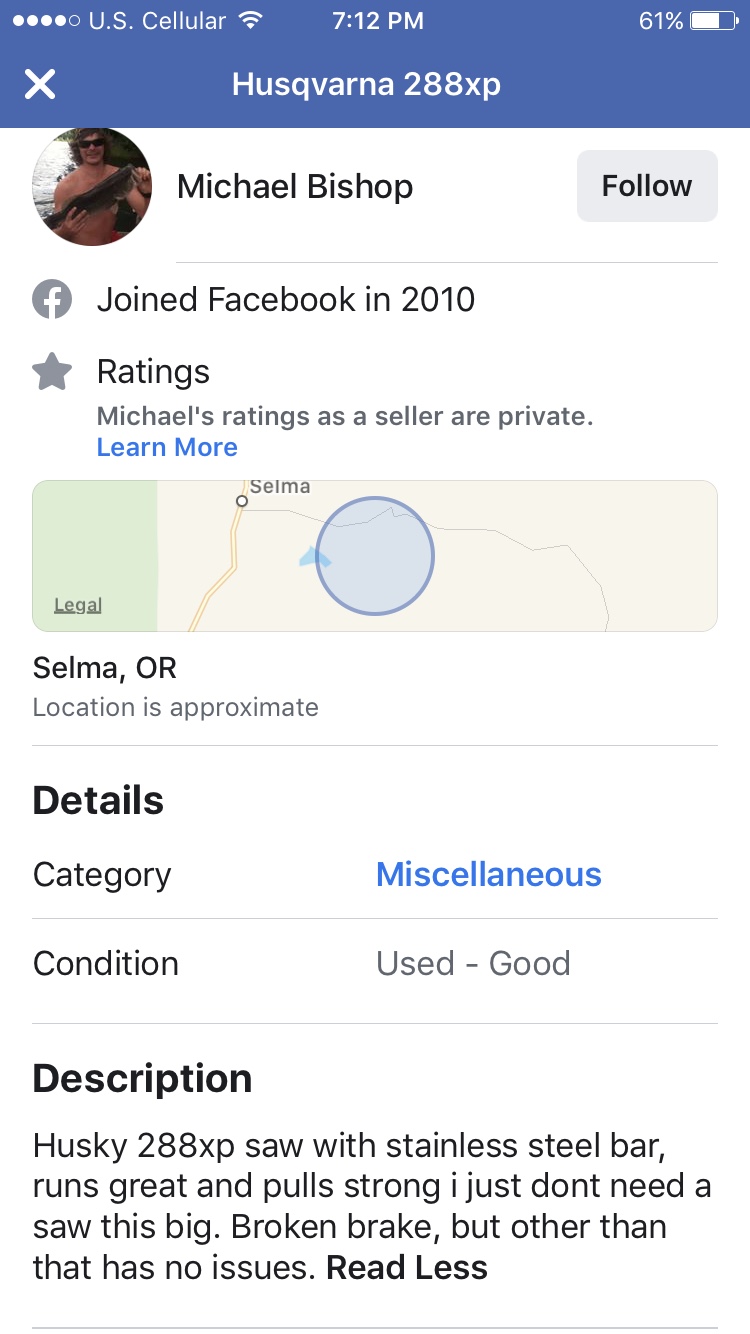Open the Miscellaneous category link
This screenshot has width=750, height=1334.
[488, 875]
